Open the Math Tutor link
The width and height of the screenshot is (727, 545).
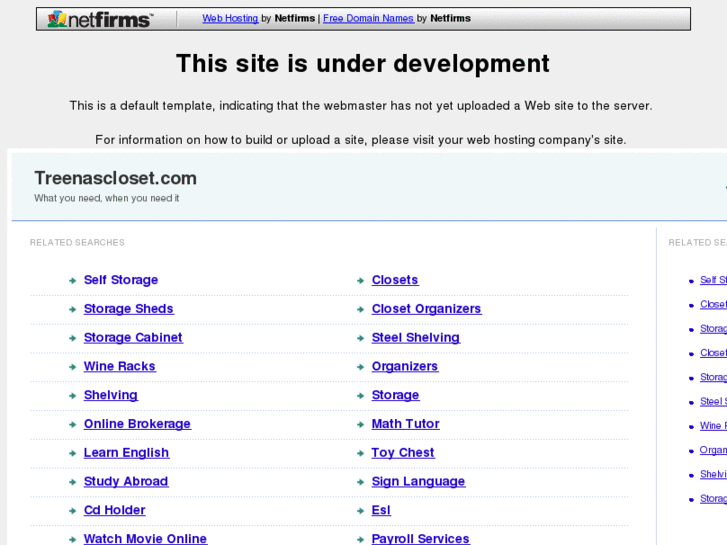[406, 423]
